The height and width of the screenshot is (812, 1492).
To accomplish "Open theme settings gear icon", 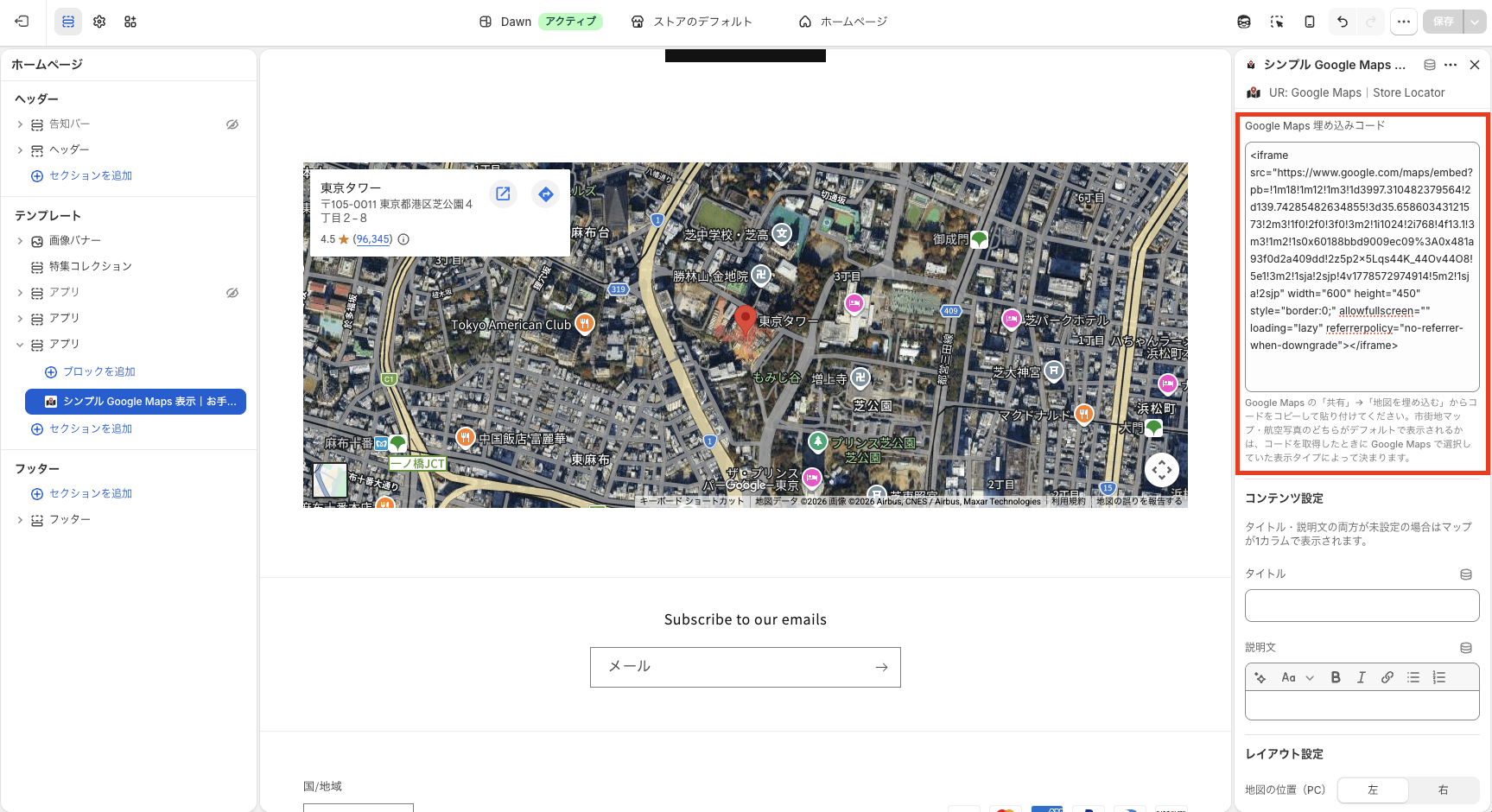I will [x=99, y=22].
